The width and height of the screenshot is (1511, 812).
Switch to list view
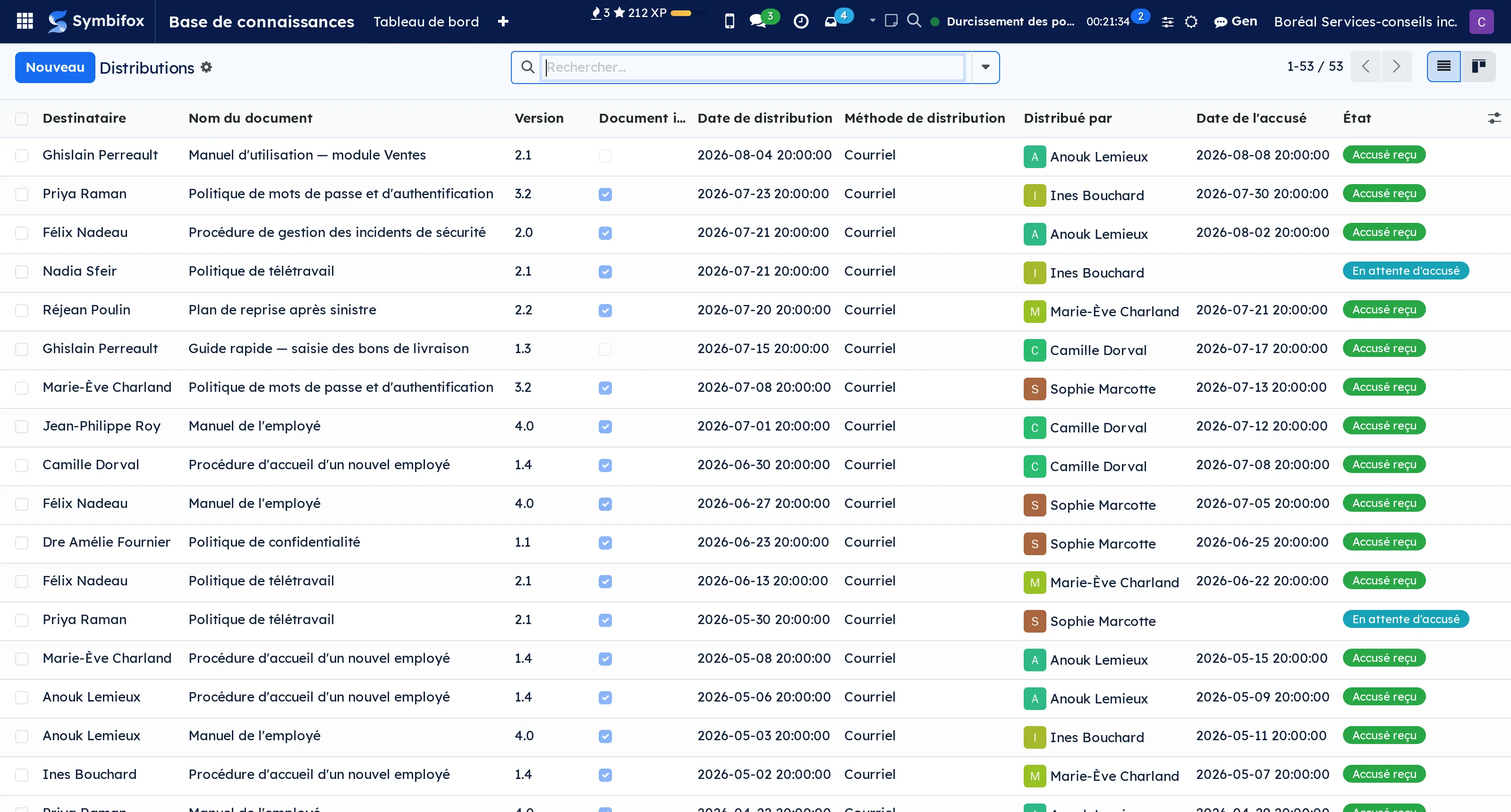1443,67
